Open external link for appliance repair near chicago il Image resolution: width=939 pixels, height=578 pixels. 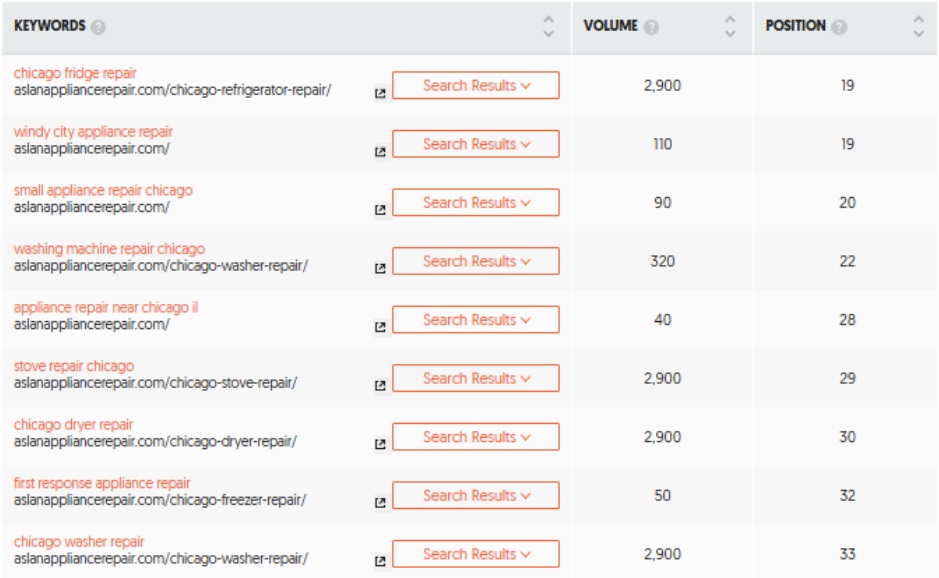pyautogui.click(x=380, y=327)
